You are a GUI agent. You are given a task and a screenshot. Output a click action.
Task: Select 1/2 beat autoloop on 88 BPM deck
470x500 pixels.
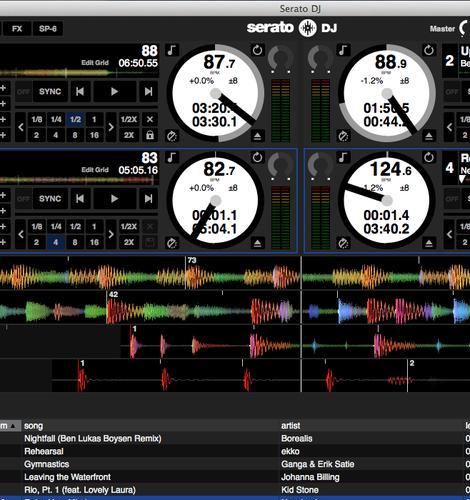click(x=75, y=119)
